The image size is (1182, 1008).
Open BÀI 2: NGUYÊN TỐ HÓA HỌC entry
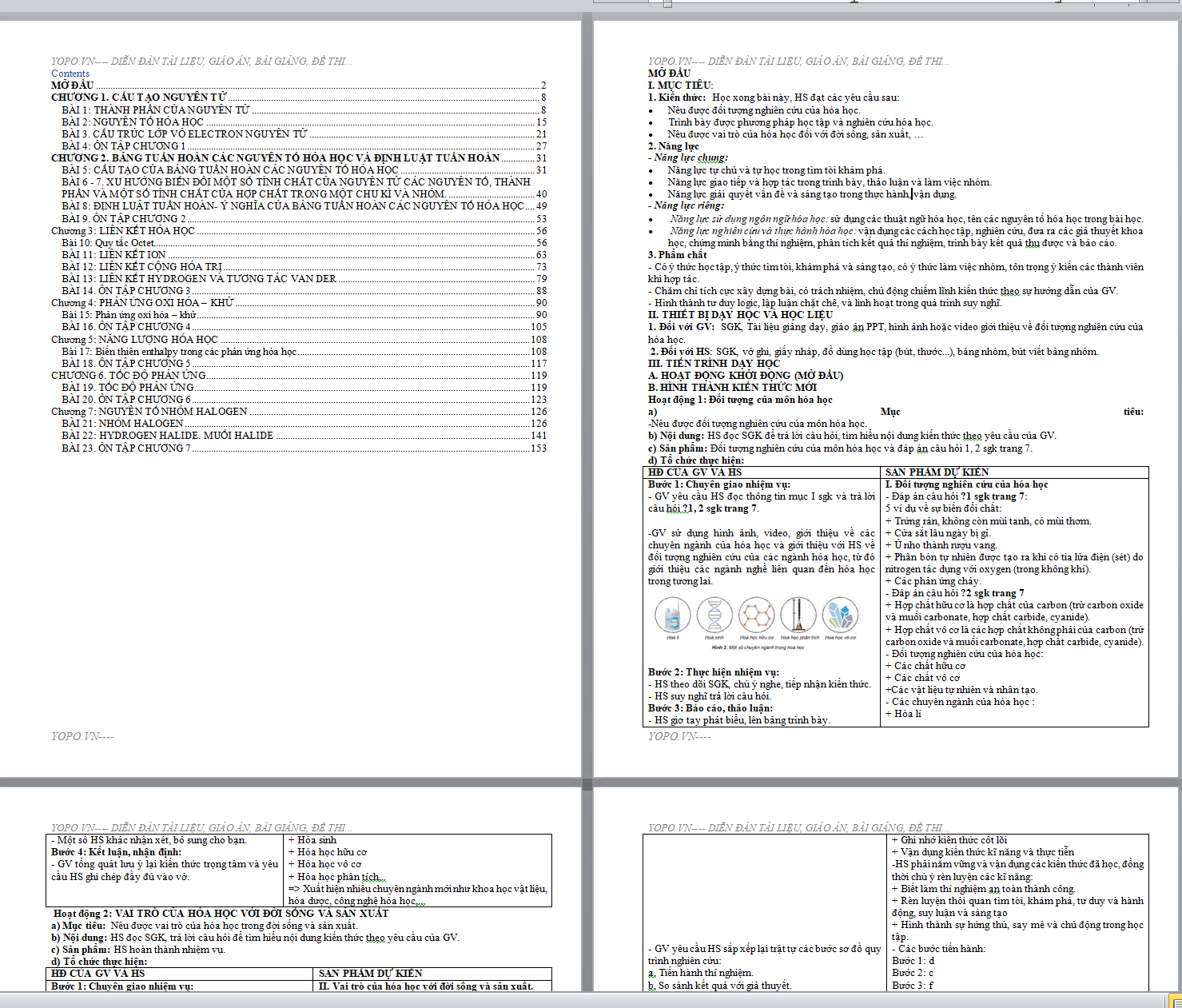(x=133, y=122)
